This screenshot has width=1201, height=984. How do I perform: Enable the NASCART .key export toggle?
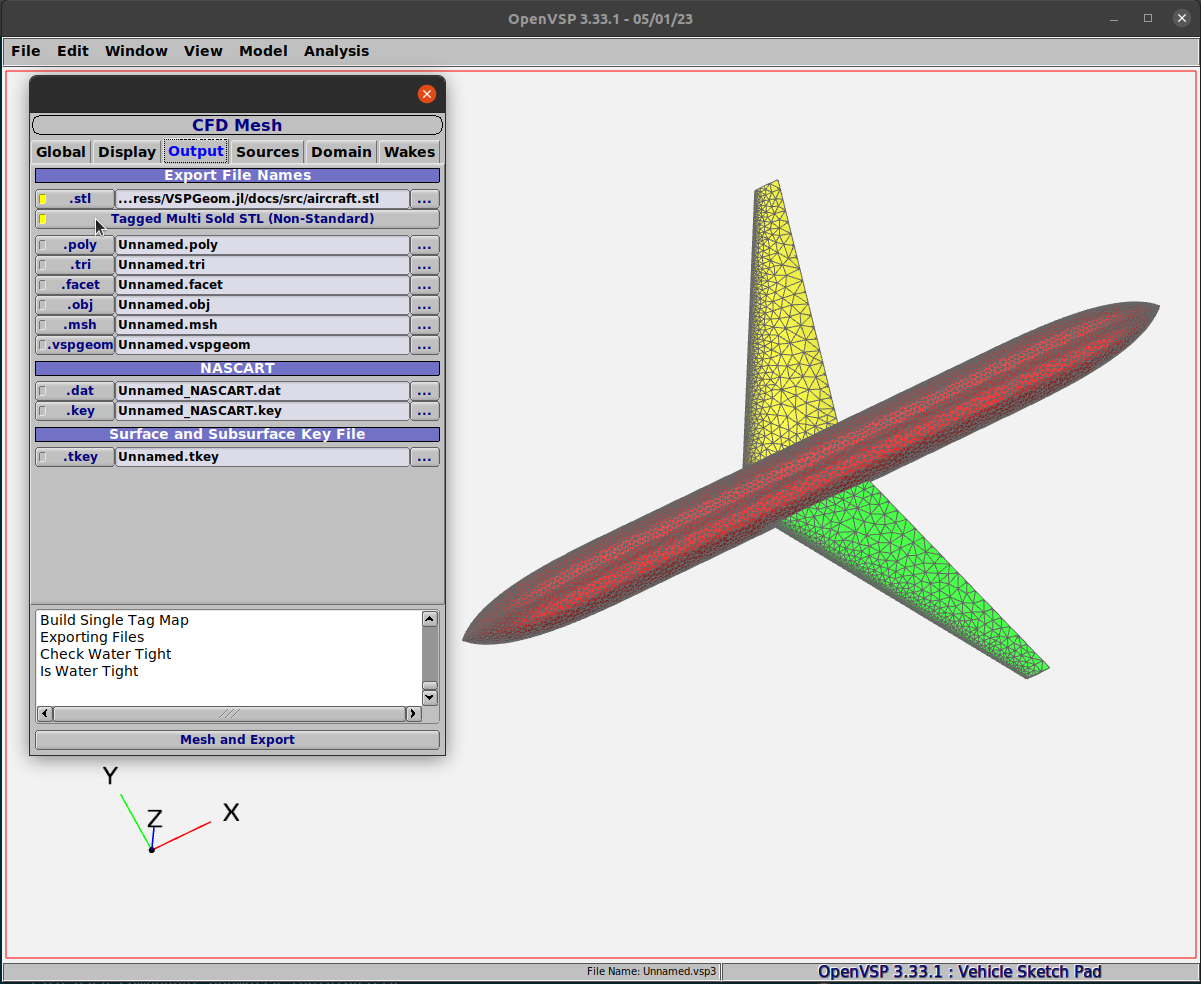click(75, 411)
